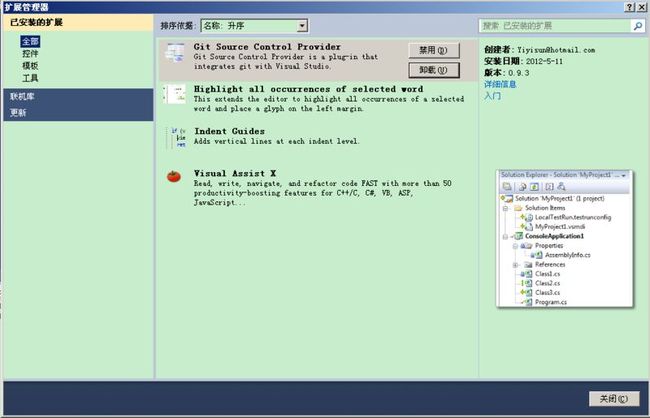Click the Indent Guides description text
Screen dimensions: 650x418
tap(276, 141)
